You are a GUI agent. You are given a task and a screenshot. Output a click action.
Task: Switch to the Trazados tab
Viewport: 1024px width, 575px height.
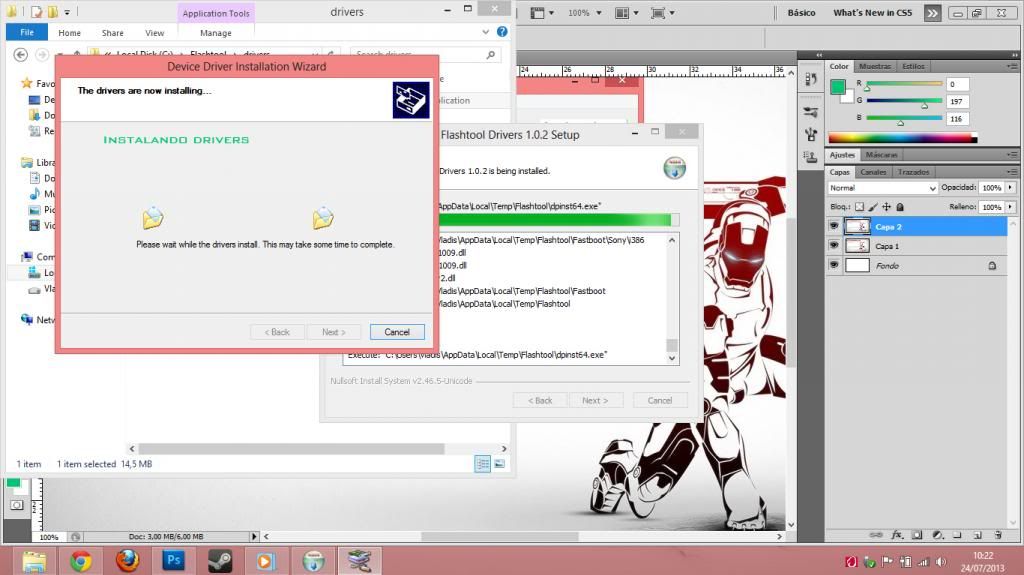point(913,172)
